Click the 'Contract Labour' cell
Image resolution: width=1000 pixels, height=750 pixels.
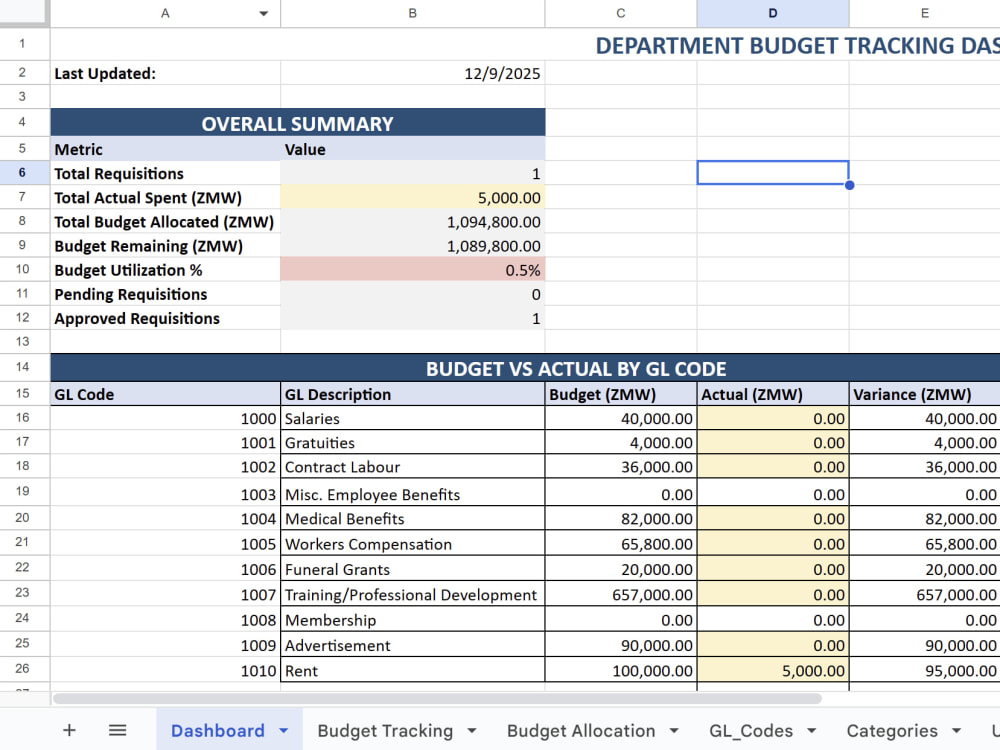pyautogui.click(x=413, y=467)
